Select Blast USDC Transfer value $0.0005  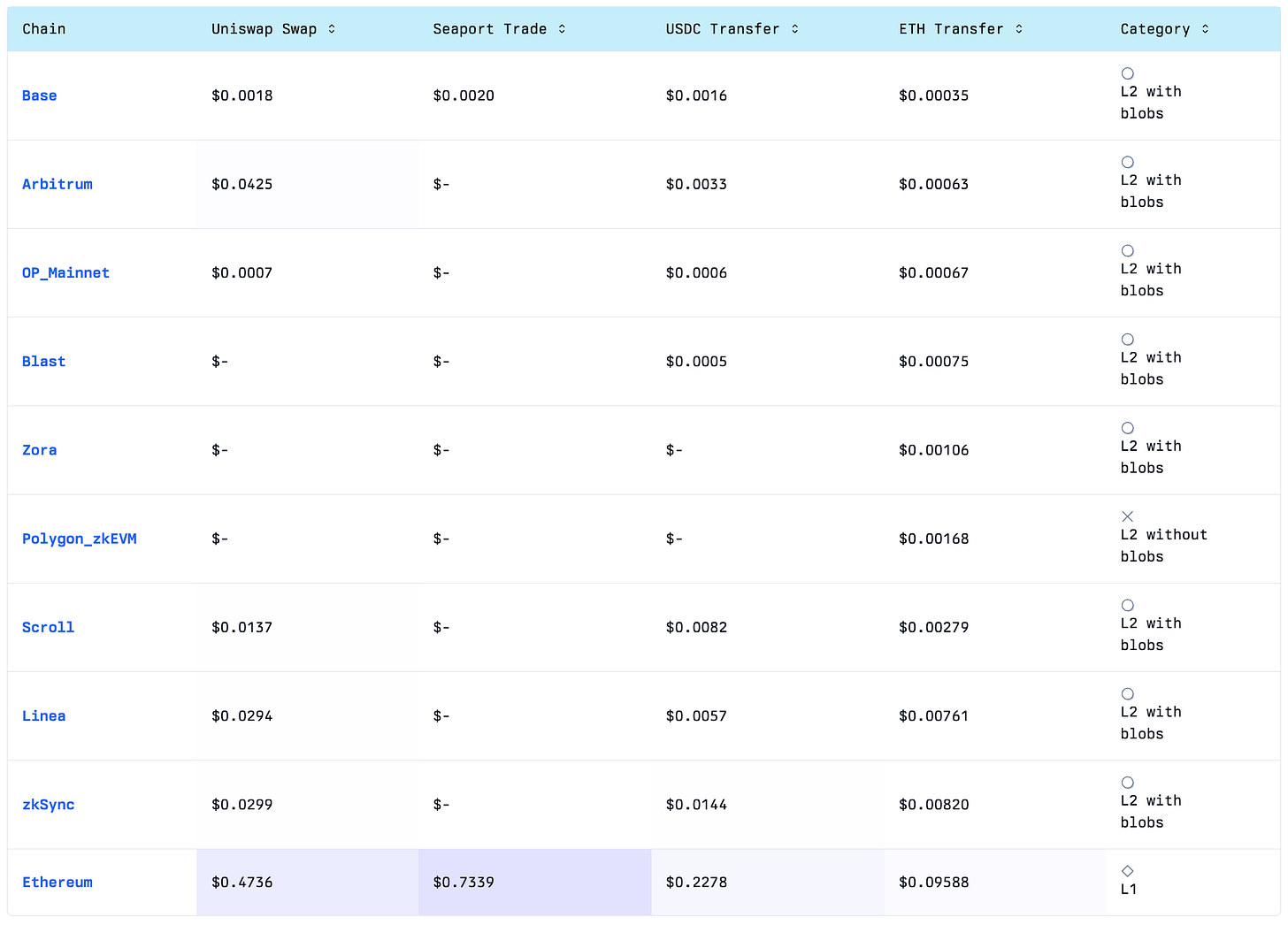tap(696, 362)
